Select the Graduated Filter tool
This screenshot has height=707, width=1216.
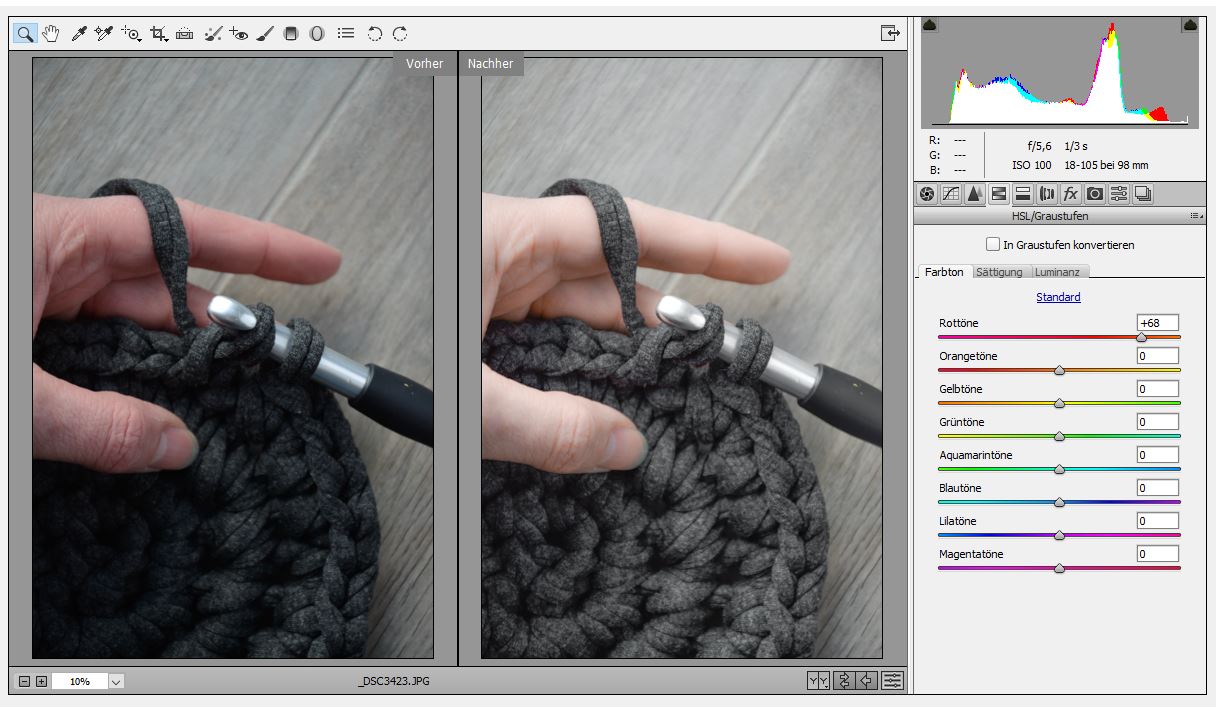291,33
